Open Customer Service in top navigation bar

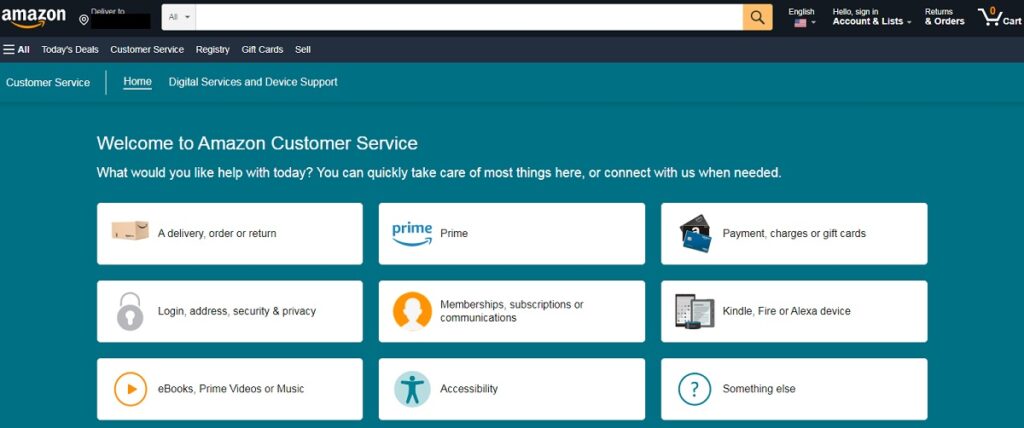point(147,50)
